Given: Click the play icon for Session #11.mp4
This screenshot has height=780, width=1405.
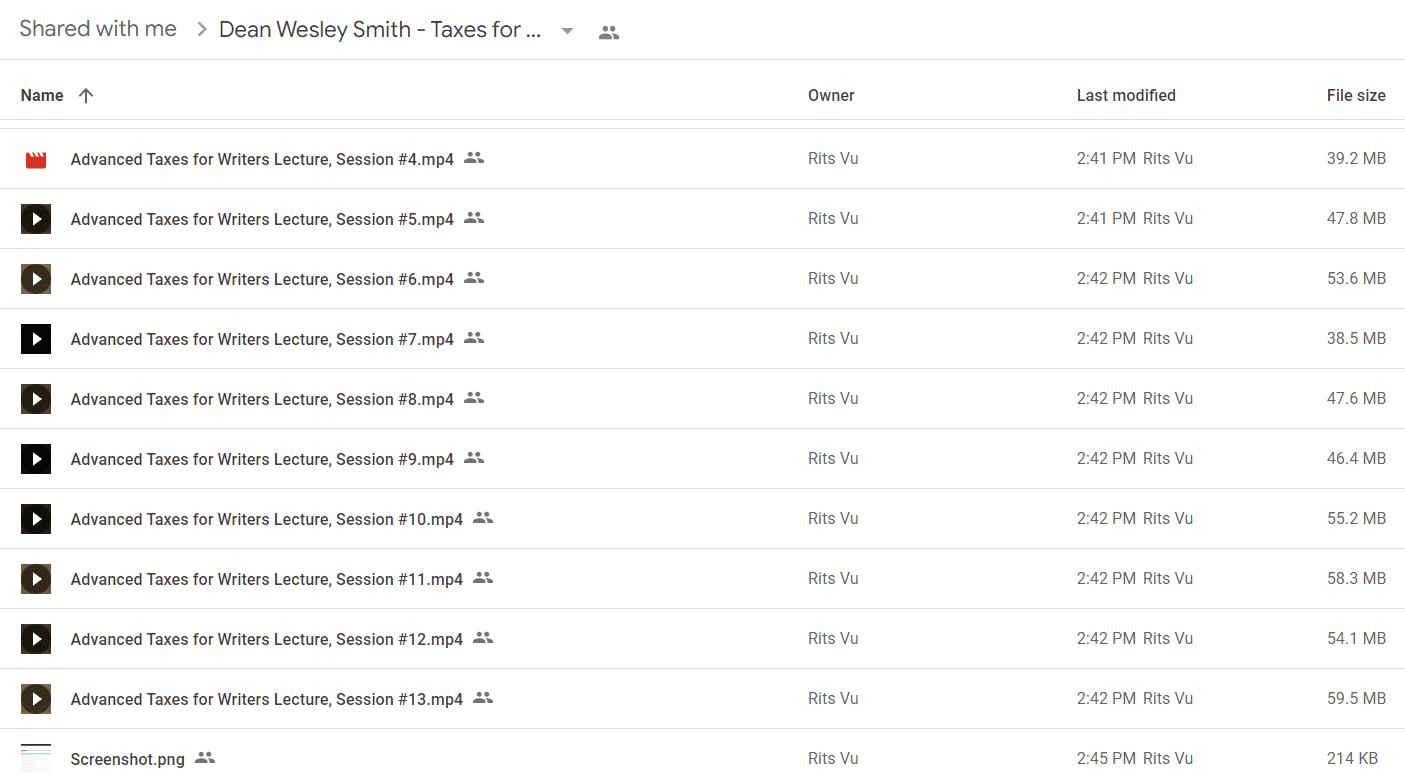Looking at the screenshot, I should [36, 579].
